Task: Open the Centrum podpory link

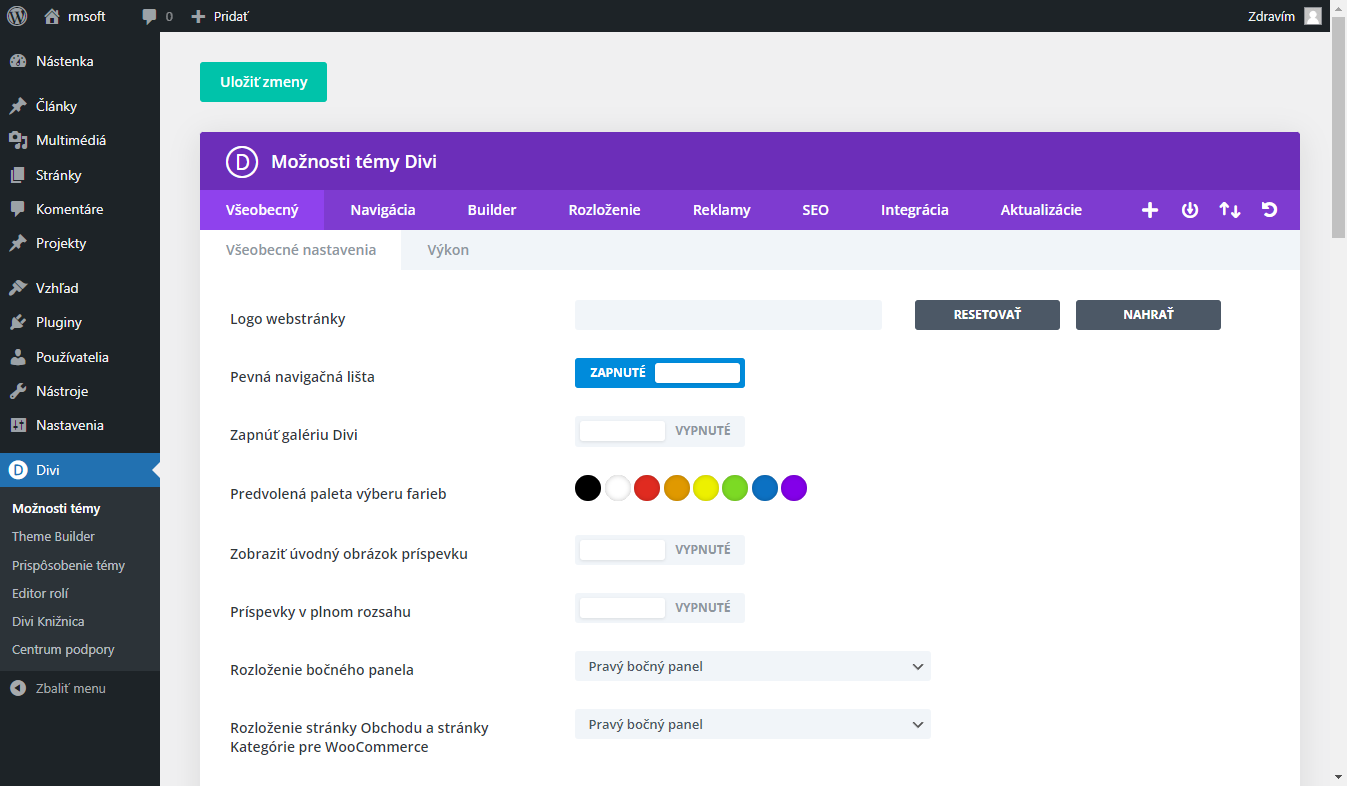Action: [x=63, y=649]
